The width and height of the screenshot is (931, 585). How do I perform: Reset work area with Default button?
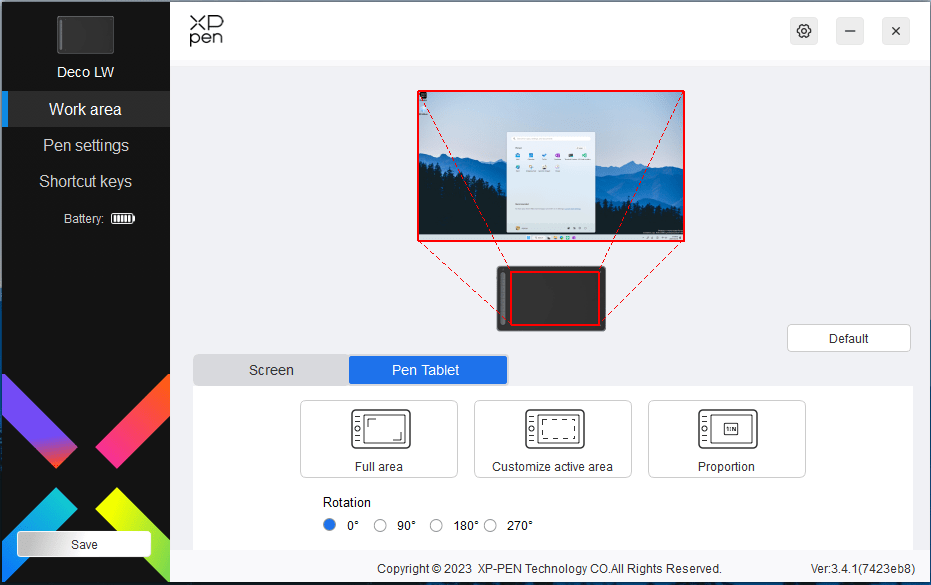pos(848,338)
